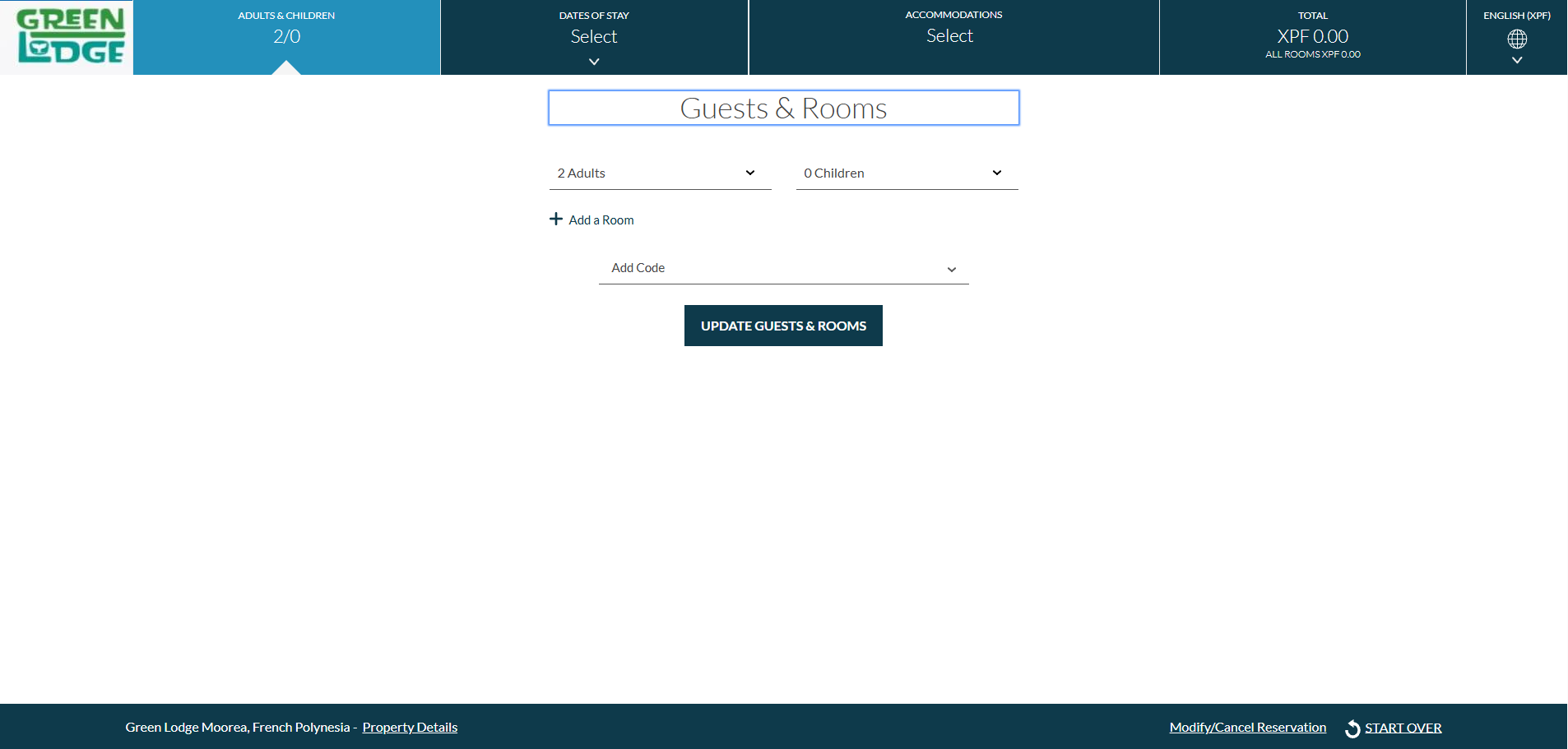Click the Add a Room option
Viewport: 1568px width, 749px height.
(x=600, y=220)
